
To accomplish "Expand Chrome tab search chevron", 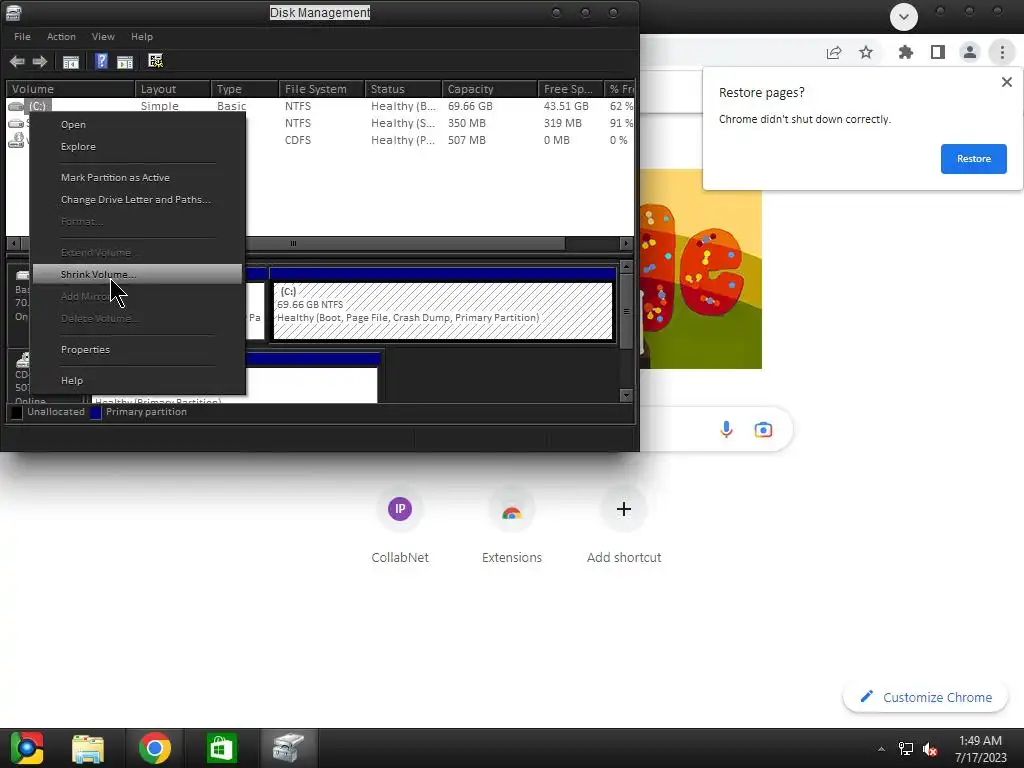I will tap(904, 17).
